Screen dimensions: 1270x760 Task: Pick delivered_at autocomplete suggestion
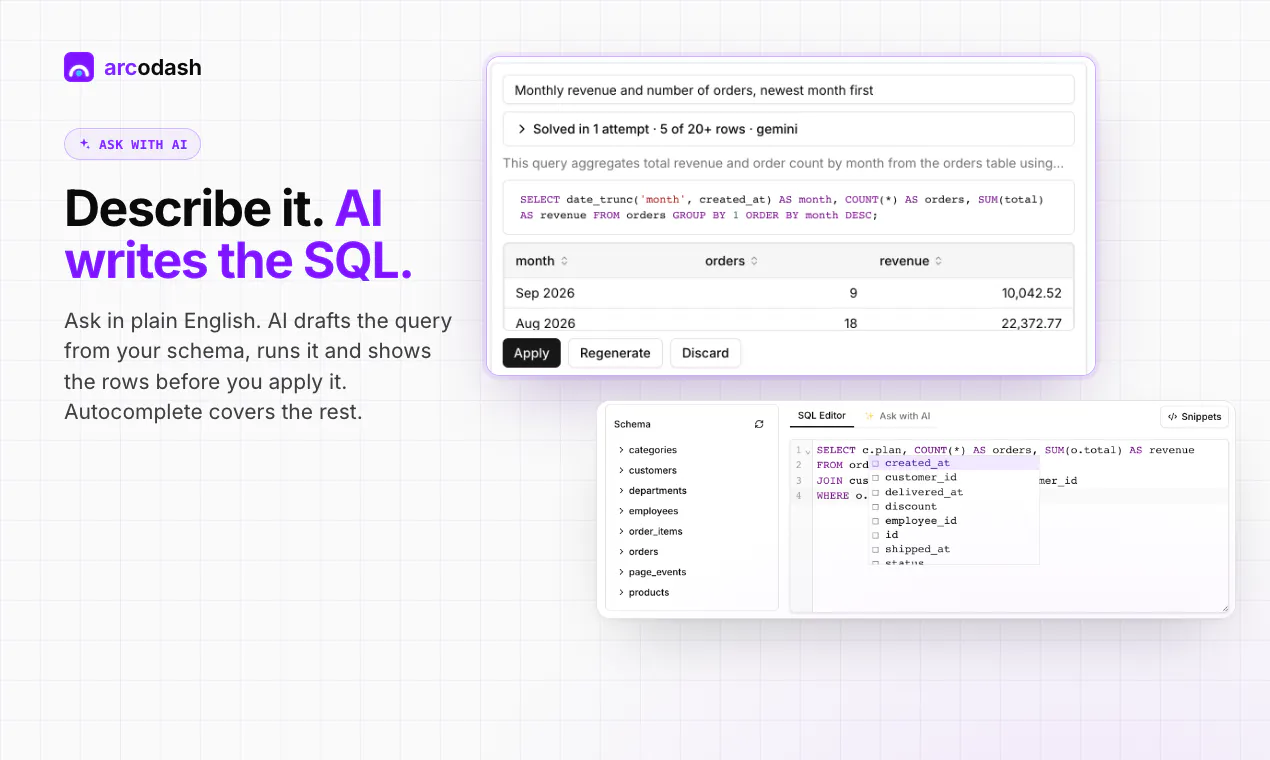click(954, 492)
